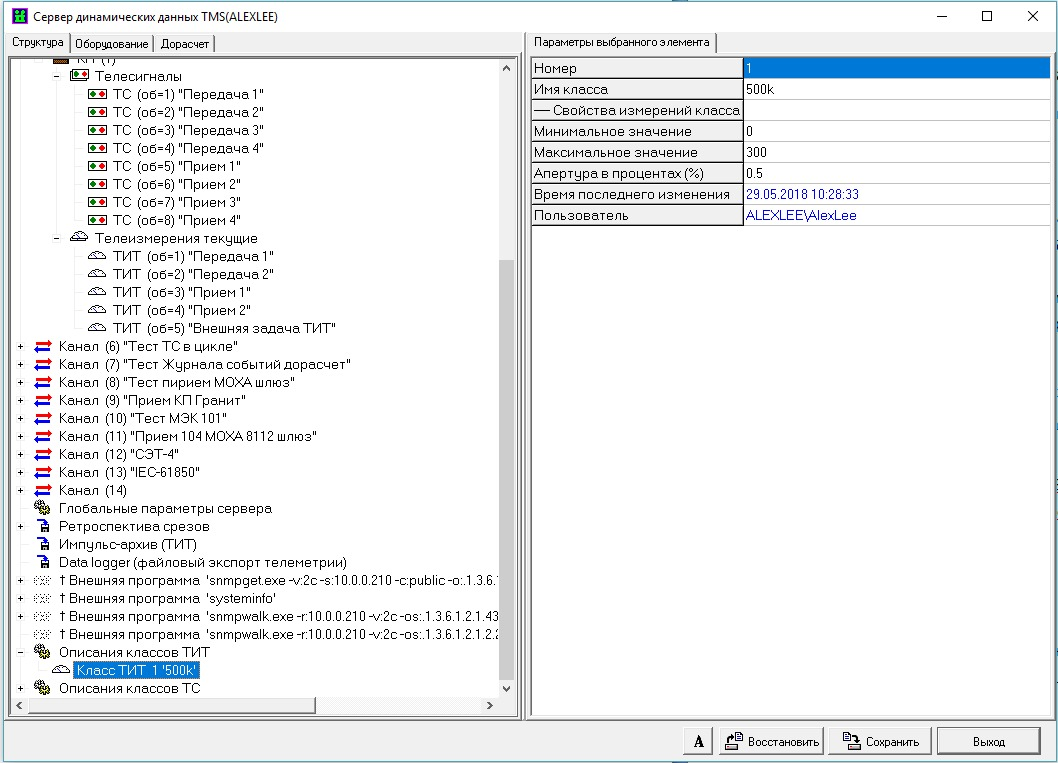Collapse the Описания классов ТИТ node
The image size is (1058, 763).
pos(21,652)
